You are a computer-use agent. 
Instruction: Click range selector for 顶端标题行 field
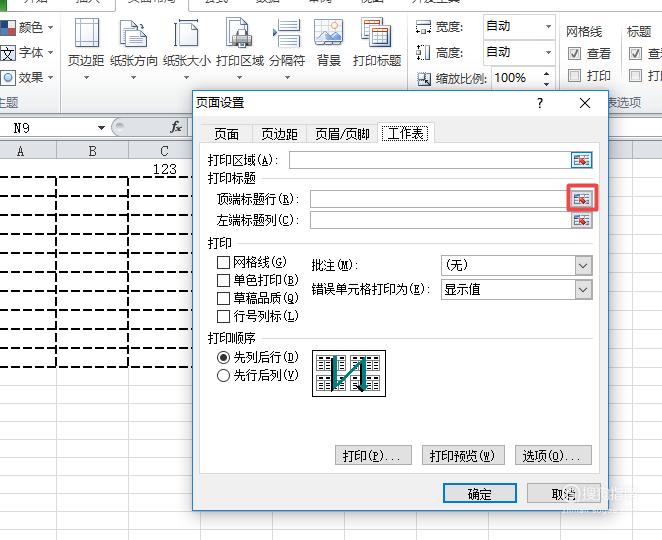pyautogui.click(x=581, y=198)
